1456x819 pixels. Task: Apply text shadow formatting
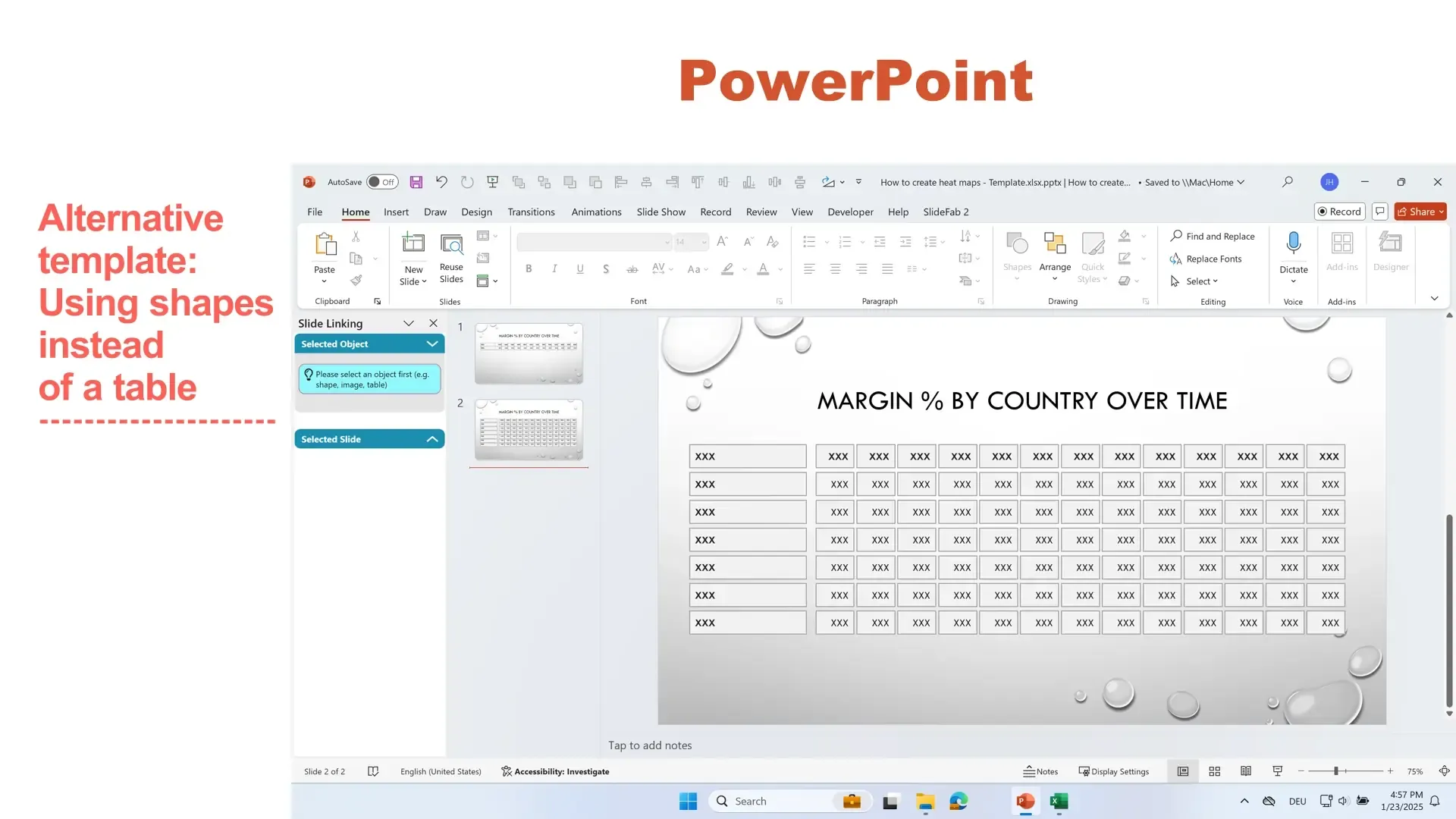[606, 268]
